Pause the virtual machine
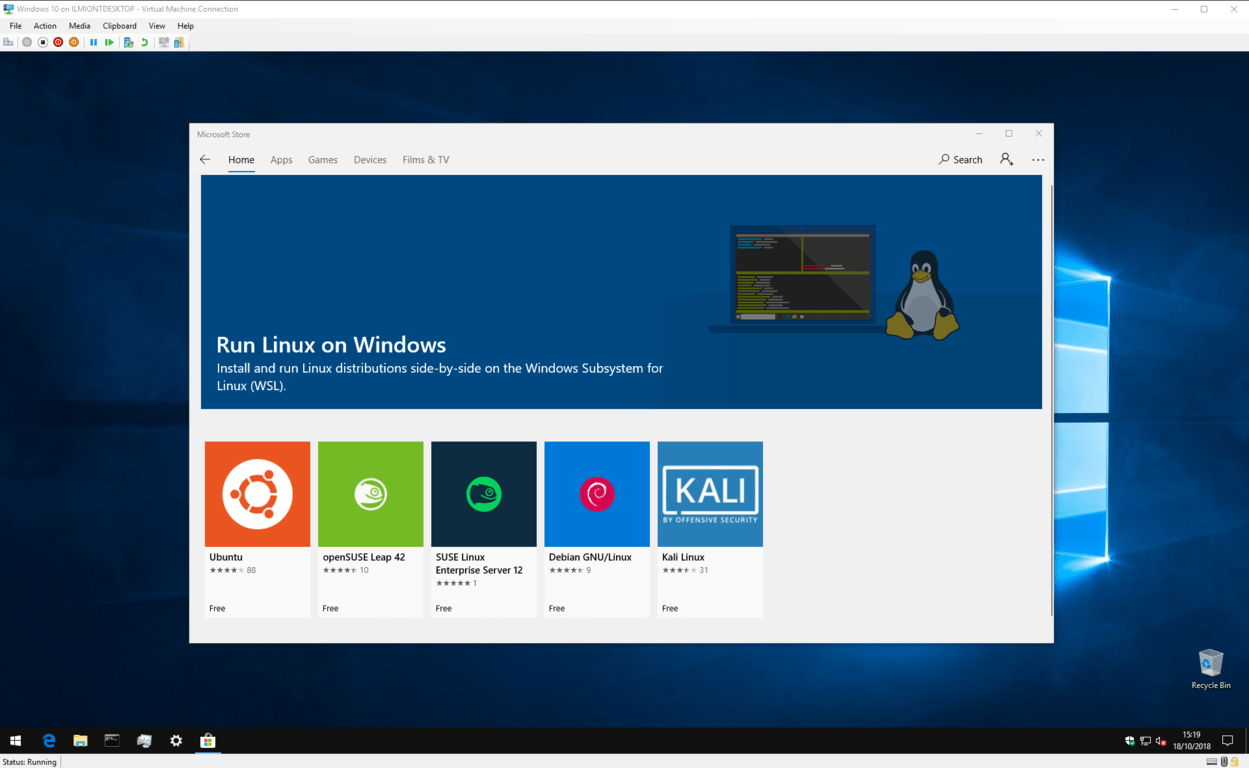 94,42
